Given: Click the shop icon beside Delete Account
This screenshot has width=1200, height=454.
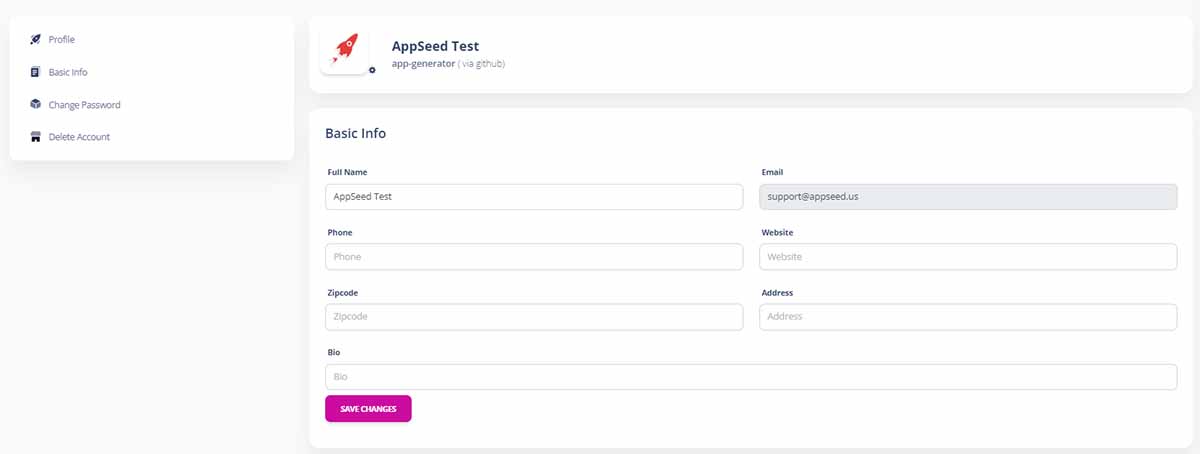Looking at the screenshot, I should pyautogui.click(x=35, y=137).
